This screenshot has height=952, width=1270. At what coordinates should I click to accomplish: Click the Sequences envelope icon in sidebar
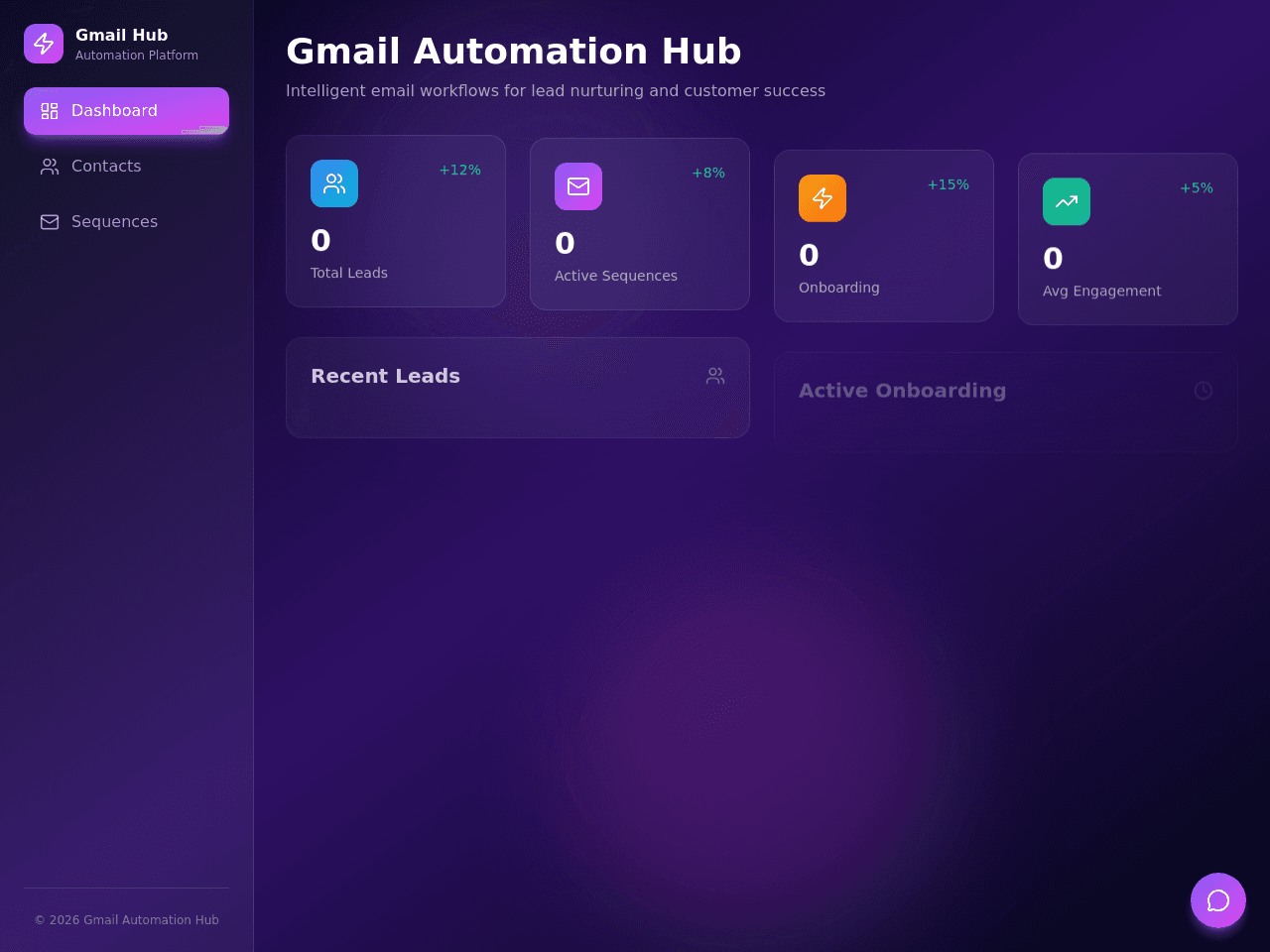tap(50, 222)
